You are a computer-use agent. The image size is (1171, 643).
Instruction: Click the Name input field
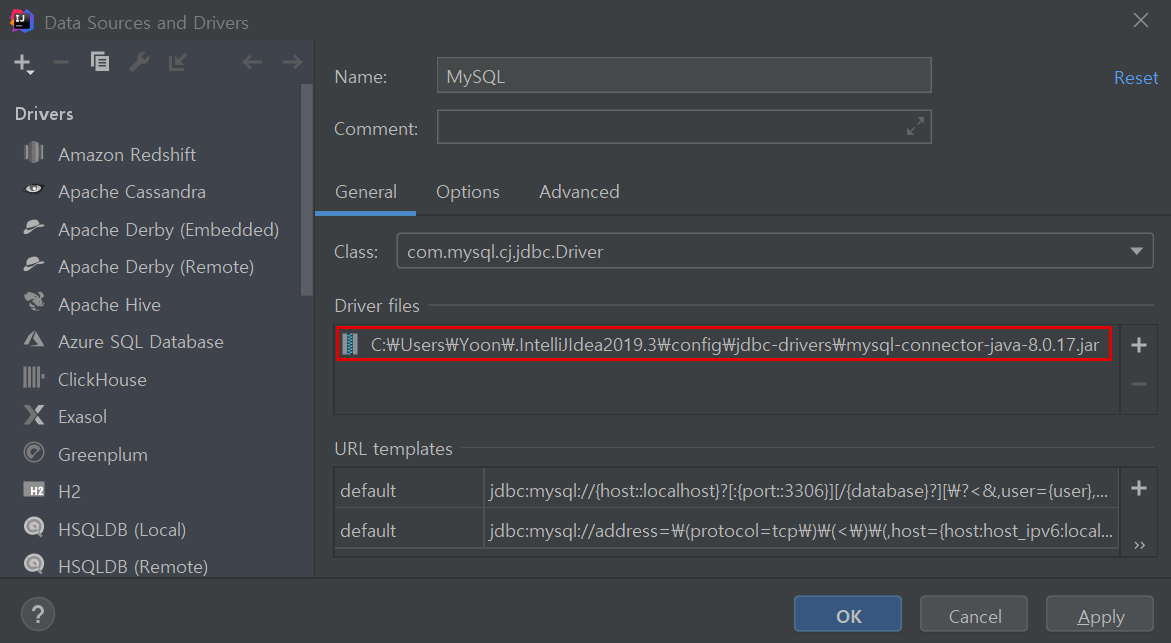(x=684, y=75)
